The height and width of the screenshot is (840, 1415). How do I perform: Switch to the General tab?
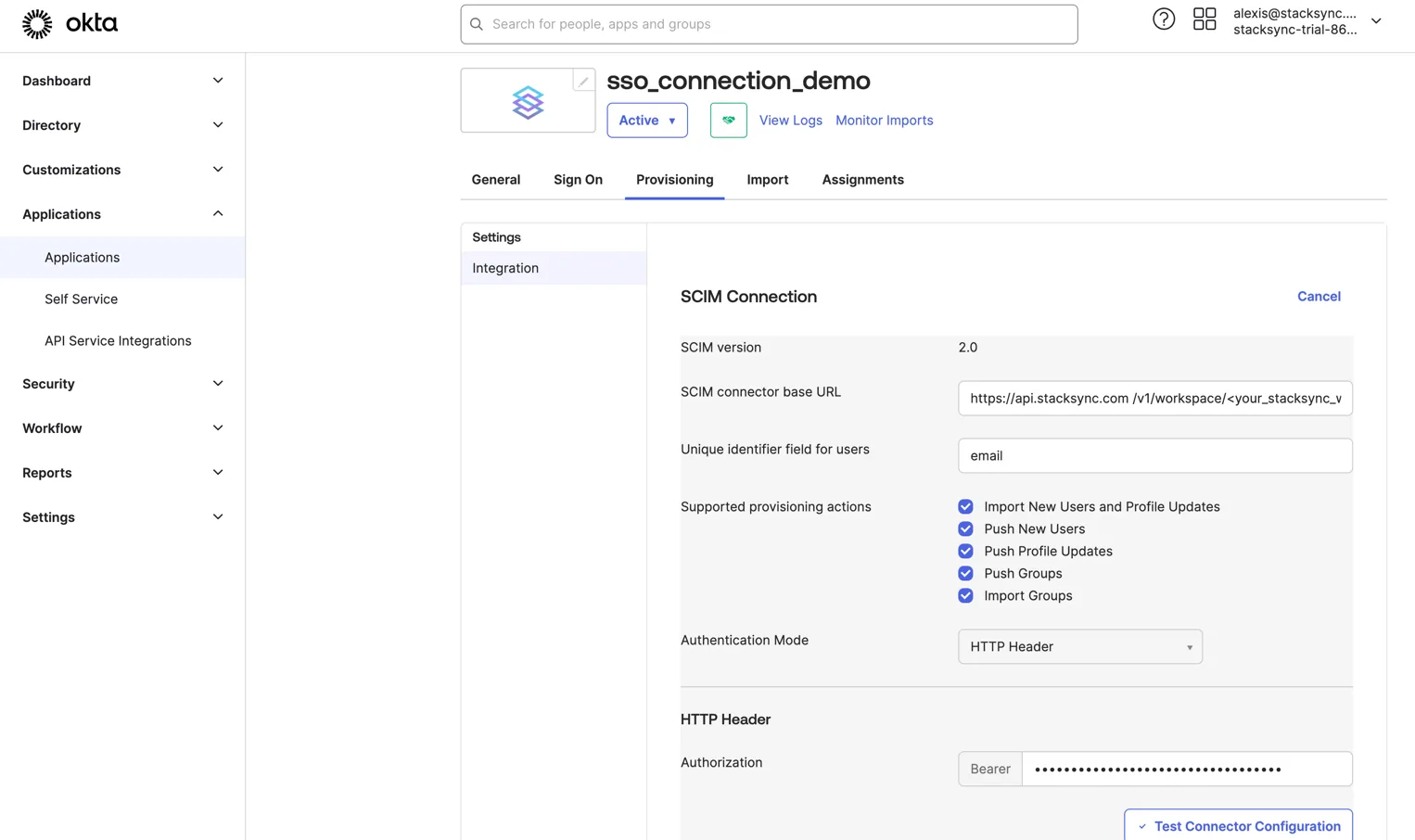(496, 180)
